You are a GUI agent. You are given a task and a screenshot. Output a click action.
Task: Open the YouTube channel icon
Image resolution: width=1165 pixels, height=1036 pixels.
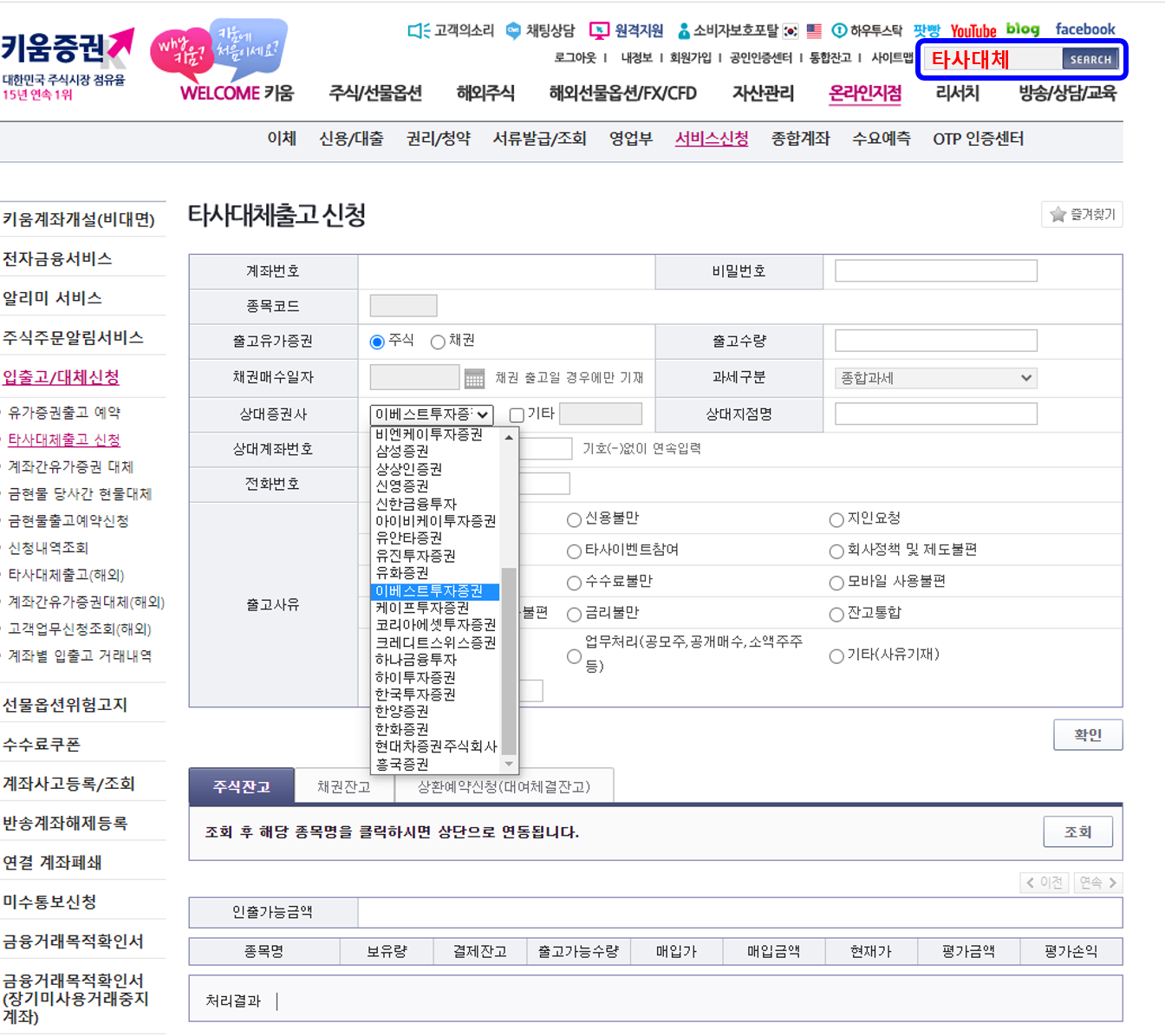point(973,29)
